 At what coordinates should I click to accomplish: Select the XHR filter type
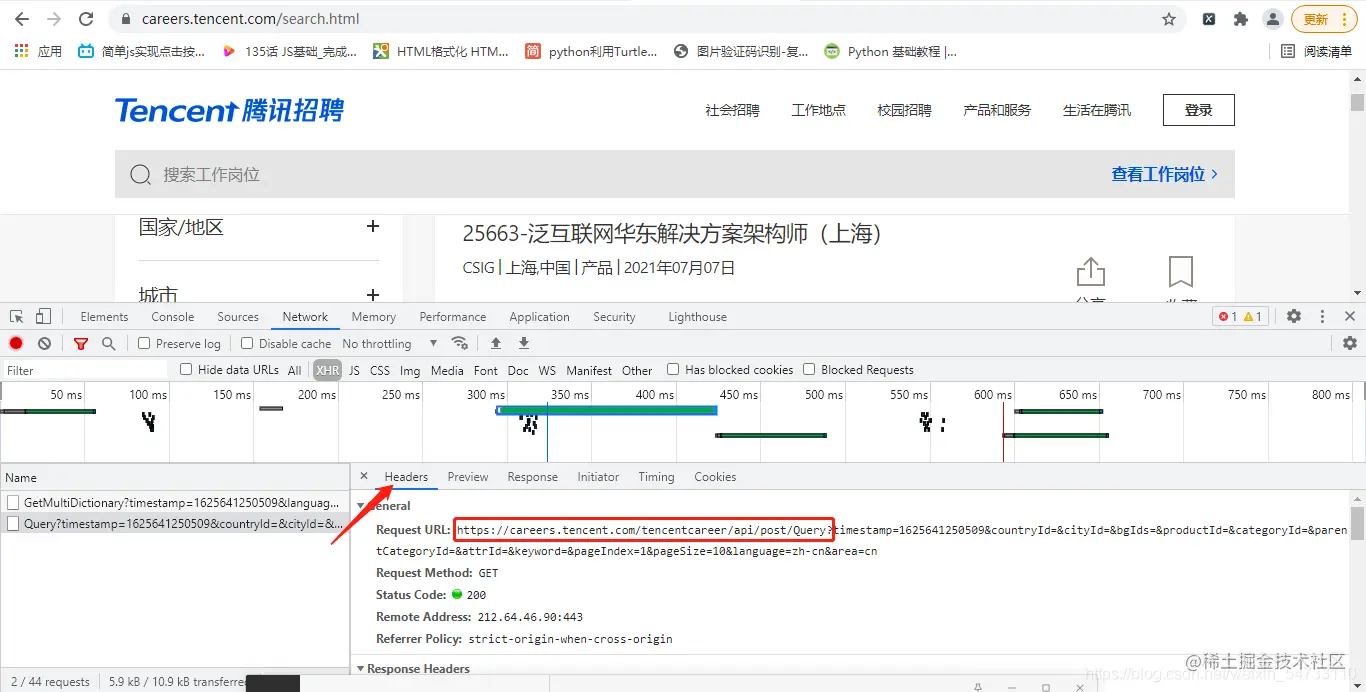pos(328,370)
